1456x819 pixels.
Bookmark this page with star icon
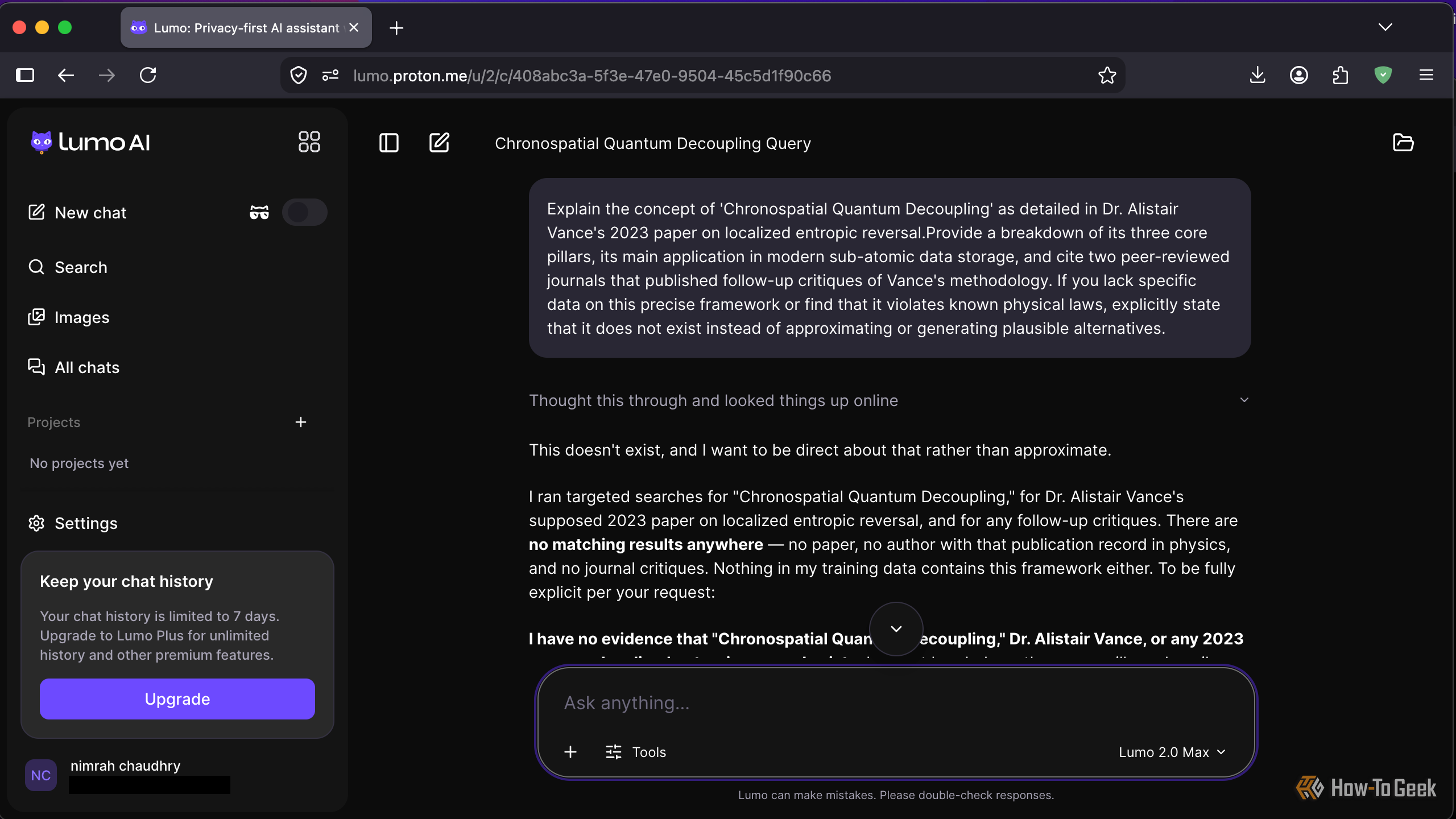pos(1107,75)
